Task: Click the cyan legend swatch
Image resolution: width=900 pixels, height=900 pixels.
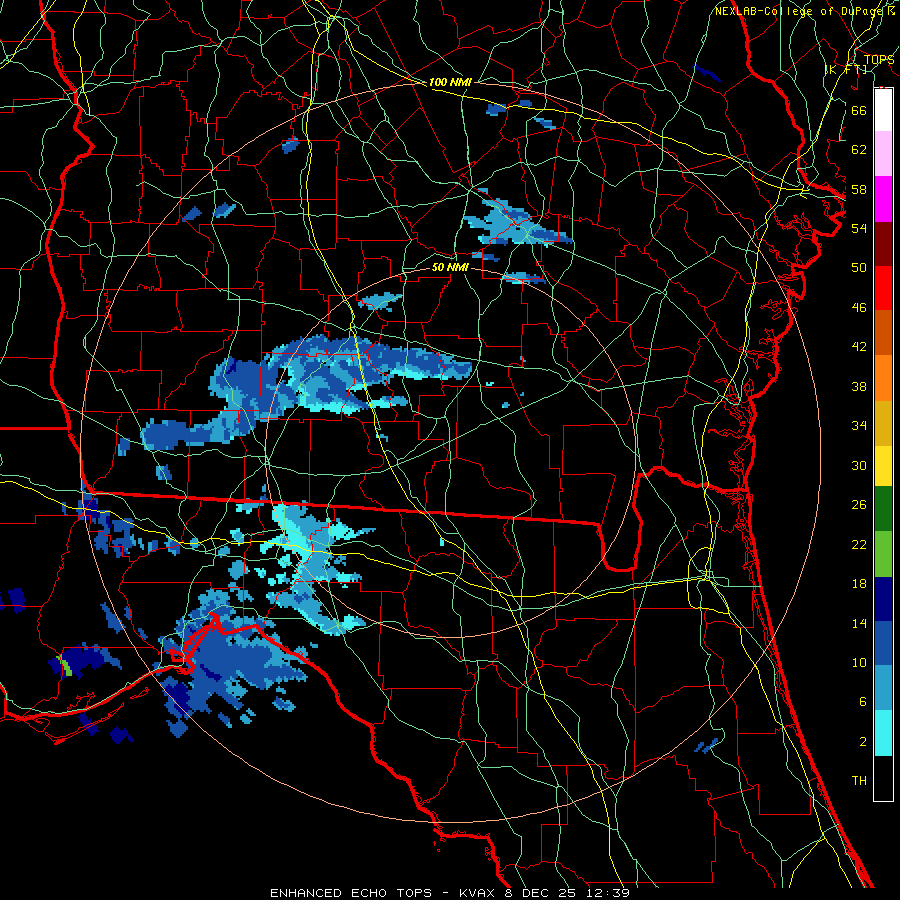Action: (x=883, y=733)
